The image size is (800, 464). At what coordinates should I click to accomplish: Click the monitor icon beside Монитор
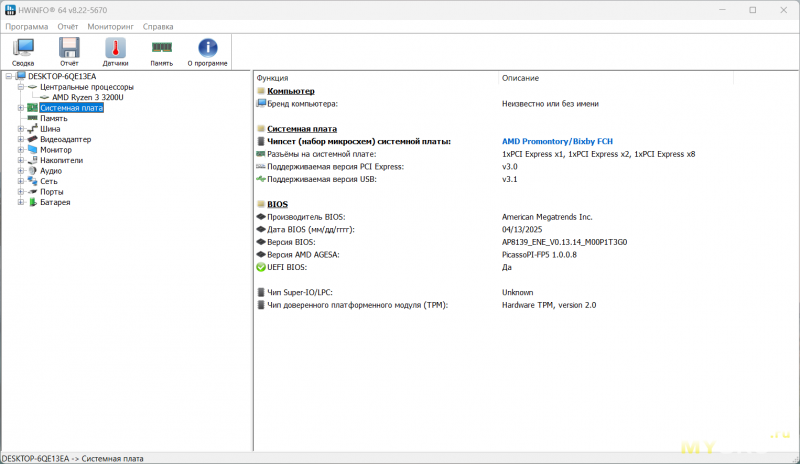pos(32,150)
